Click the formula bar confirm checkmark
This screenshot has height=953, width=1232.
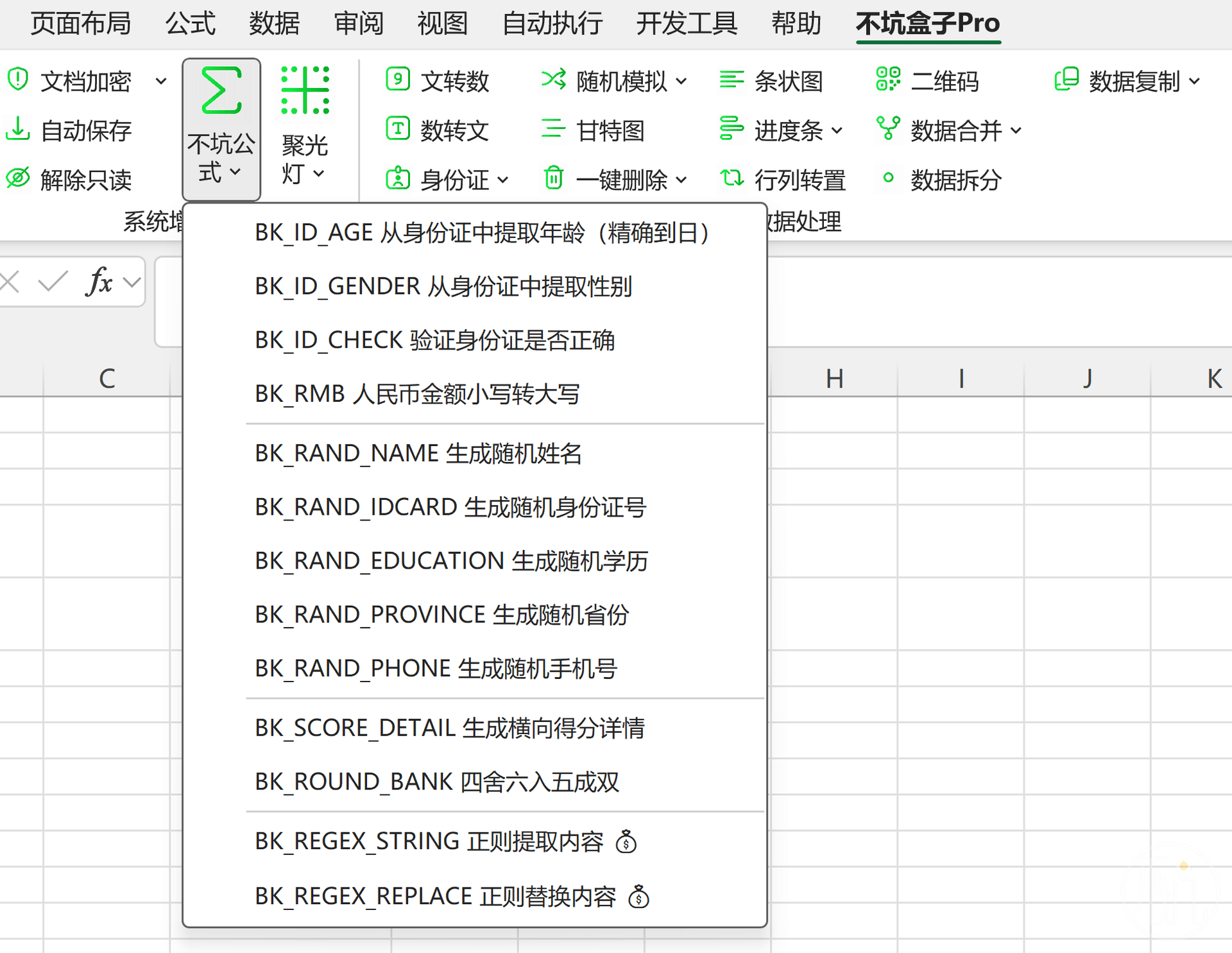(x=53, y=281)
